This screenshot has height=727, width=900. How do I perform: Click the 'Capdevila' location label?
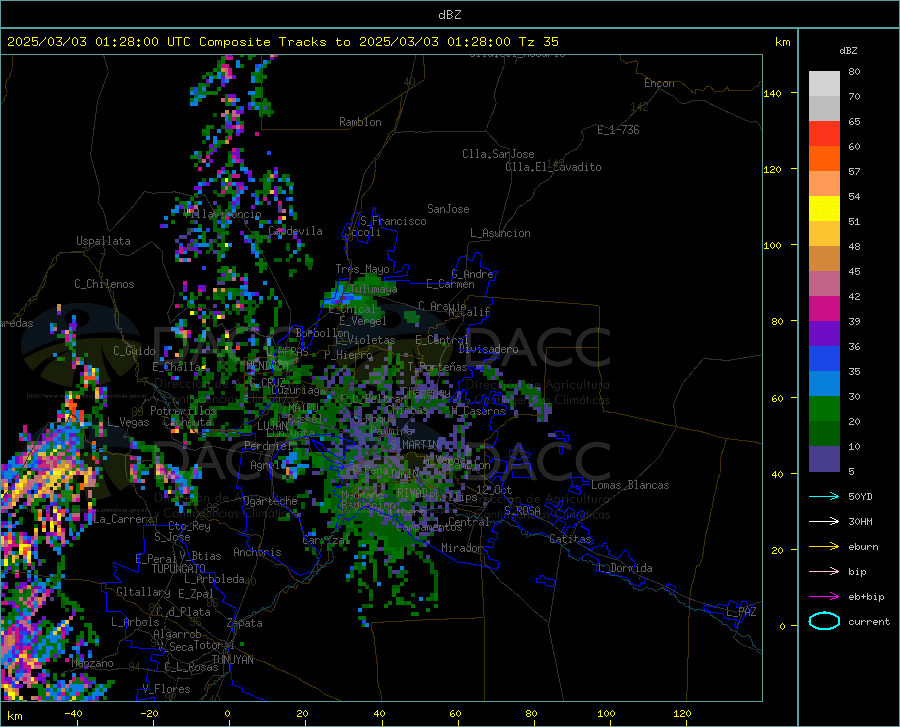pyautogui.click(x=295, y=231)
